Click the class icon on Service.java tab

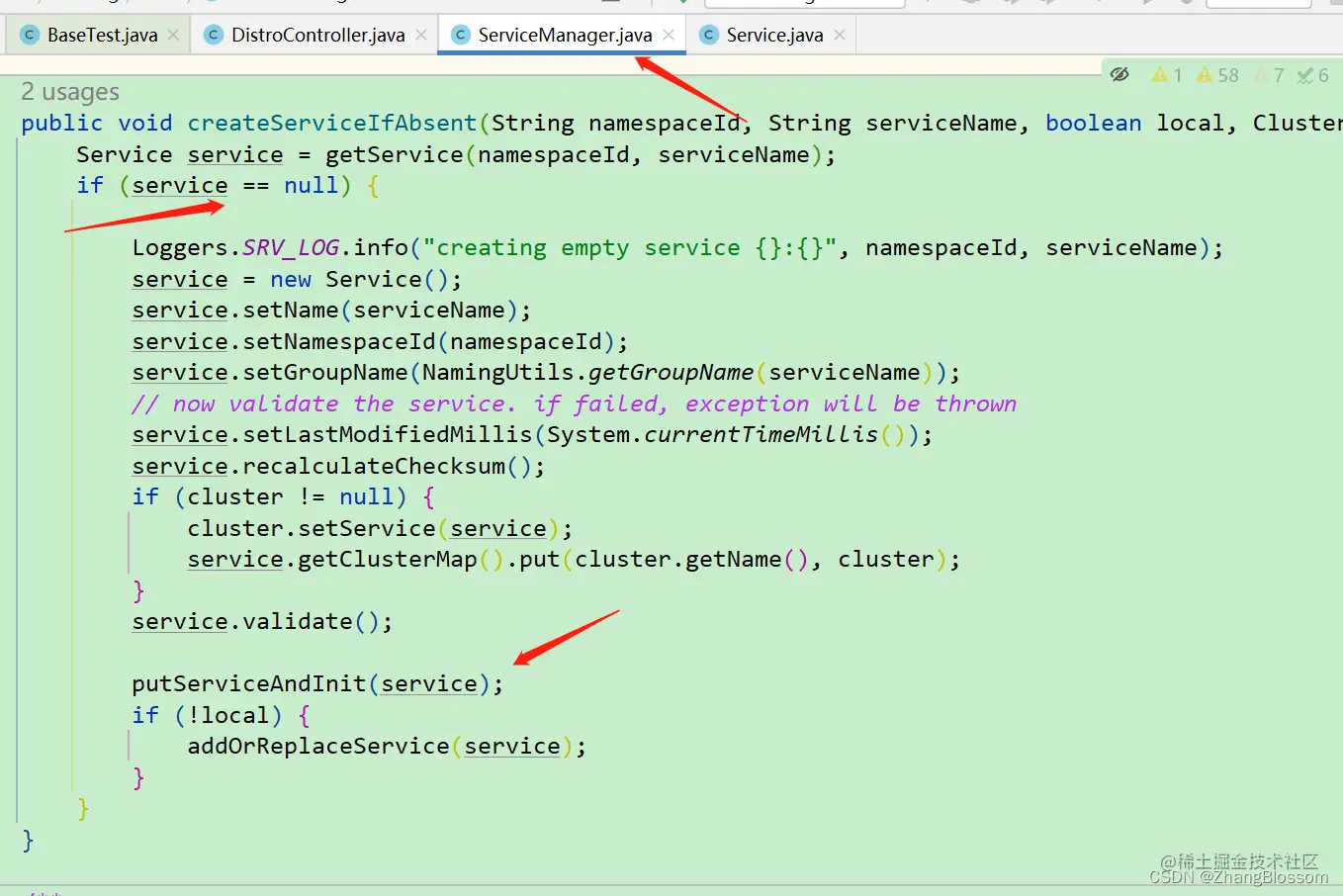click(708, 36)
